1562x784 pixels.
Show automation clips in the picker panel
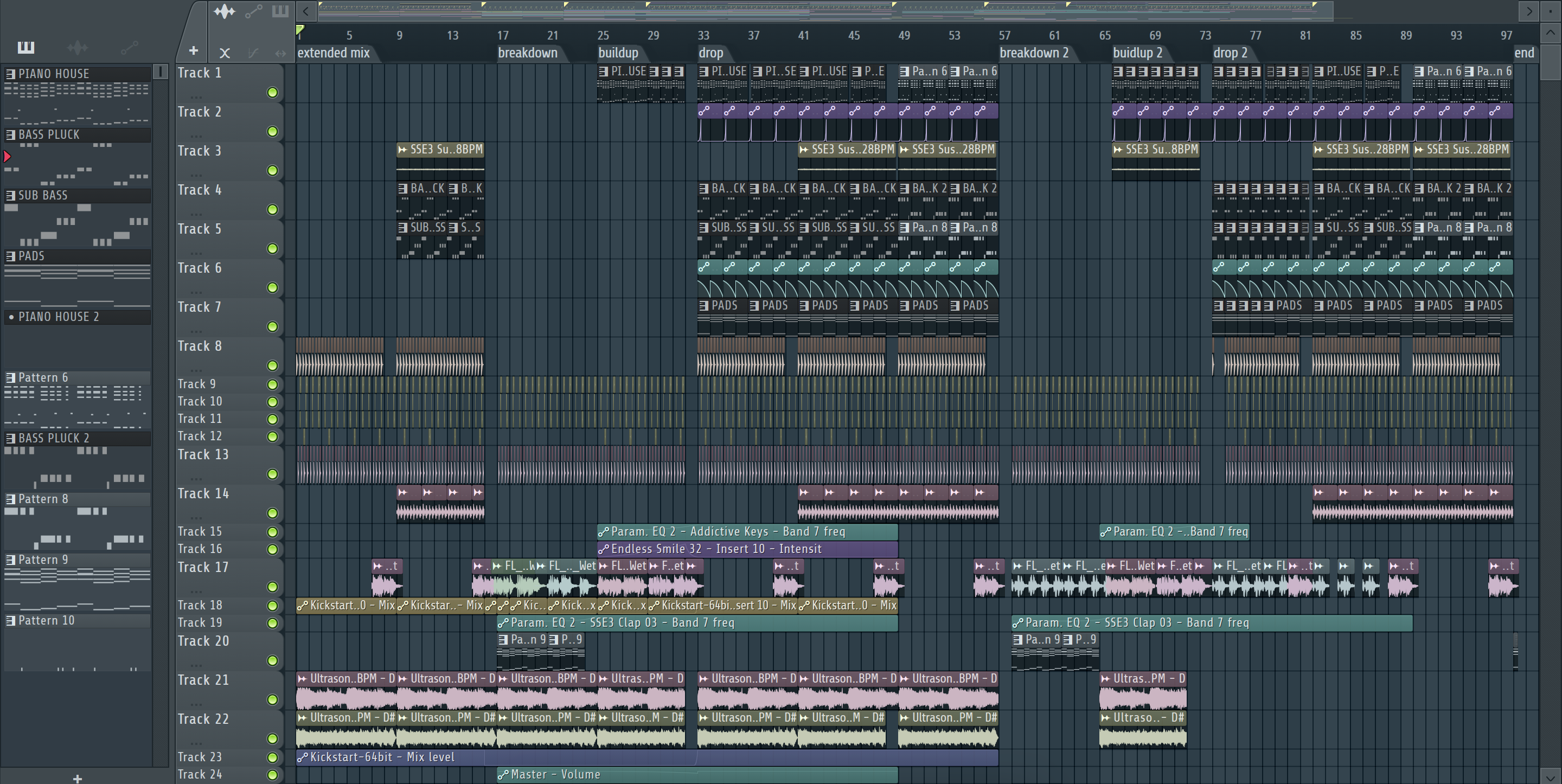point(129,47)
